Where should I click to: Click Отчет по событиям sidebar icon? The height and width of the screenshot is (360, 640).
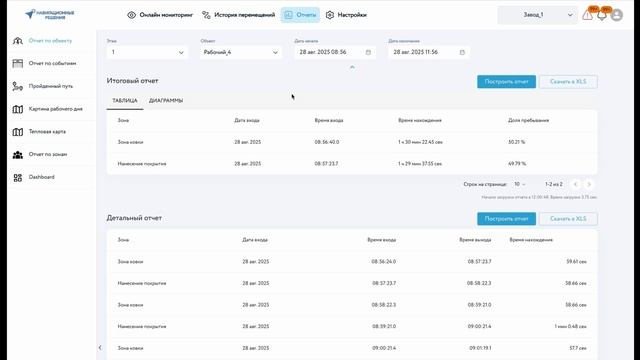coord(18,63)
